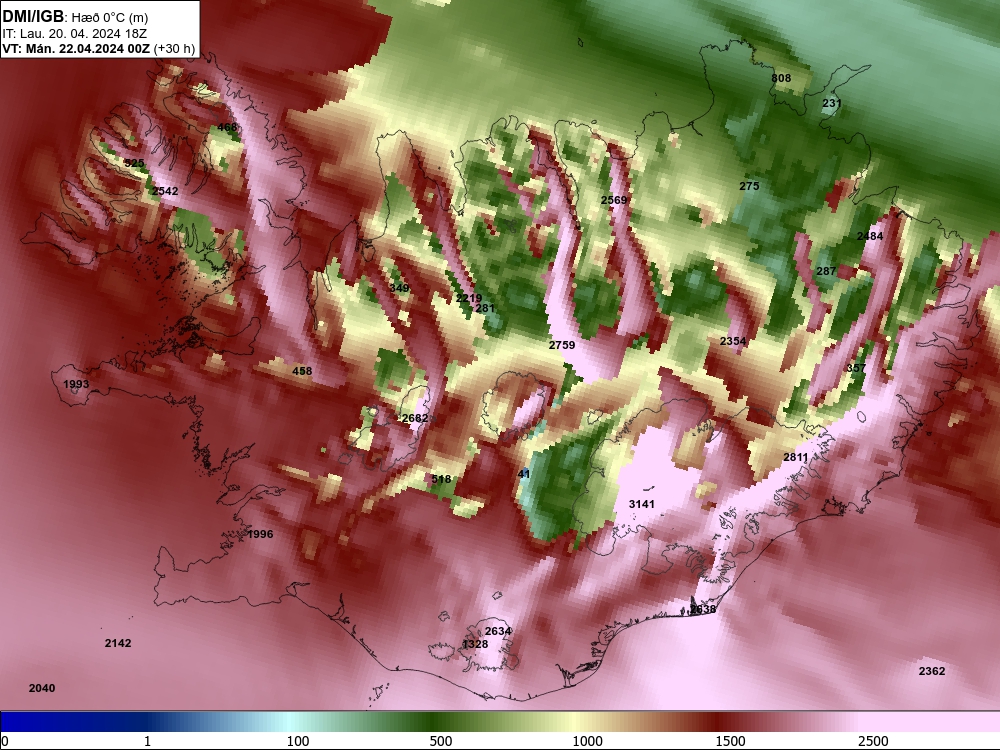The height and width of the screenshot is (750, 1000).
Task: Click the map value 275
Action: pyautogui.click(x=749, y=186)
